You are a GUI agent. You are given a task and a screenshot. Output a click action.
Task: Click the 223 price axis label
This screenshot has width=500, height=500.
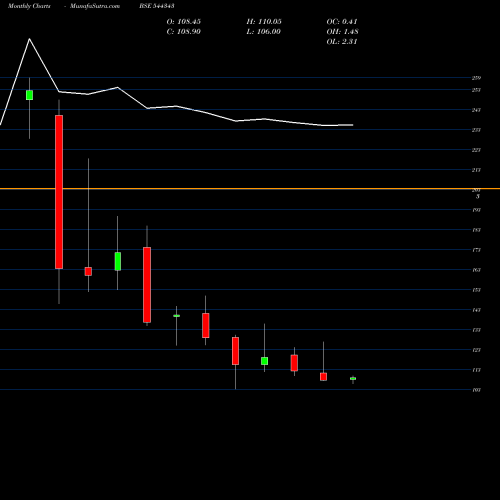[476, 150]
